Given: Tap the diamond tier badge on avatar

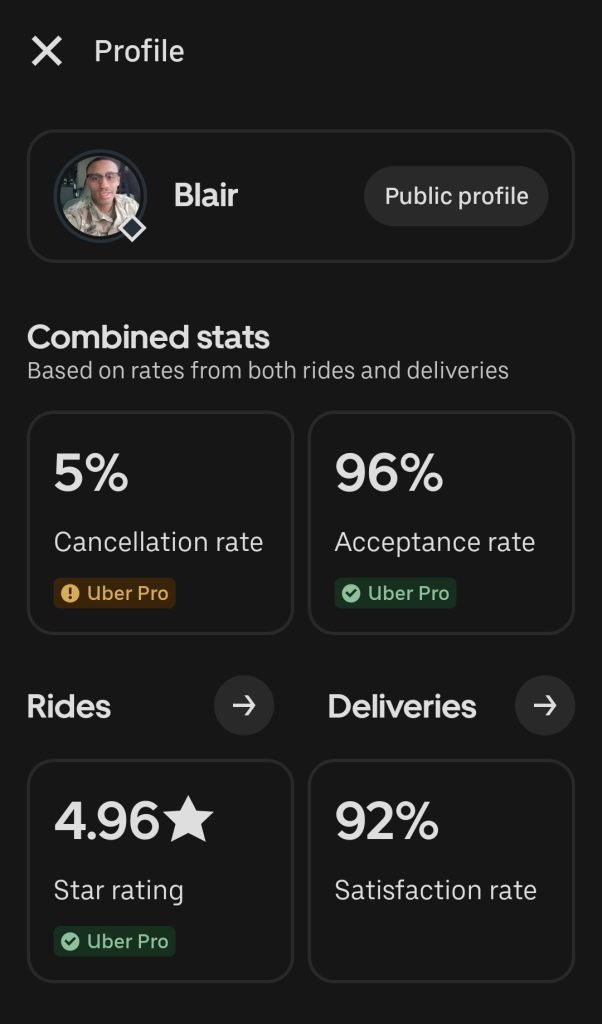Looking at the screenshot, I should pyautogui.click(x=133, y=228).
